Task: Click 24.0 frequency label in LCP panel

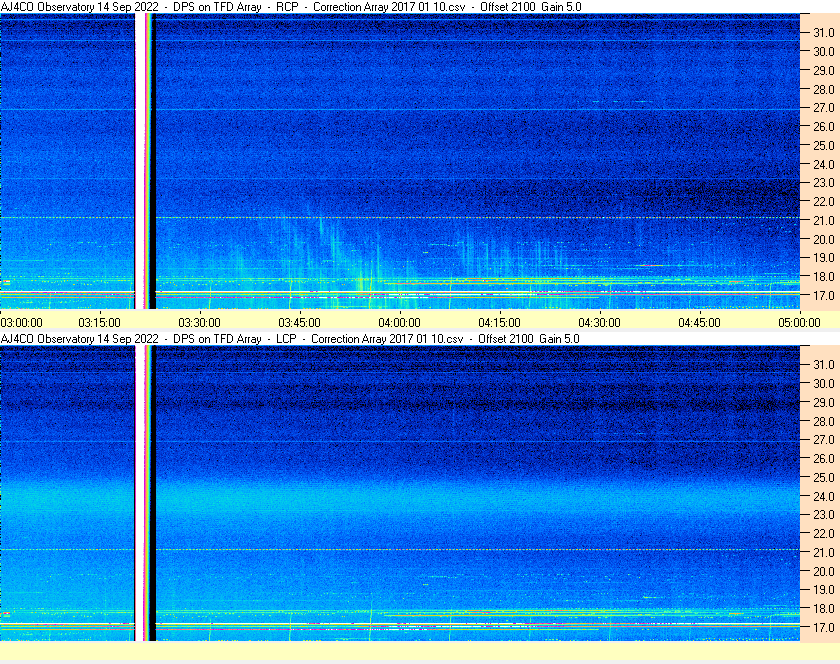Action: click(x=823, y=496)
